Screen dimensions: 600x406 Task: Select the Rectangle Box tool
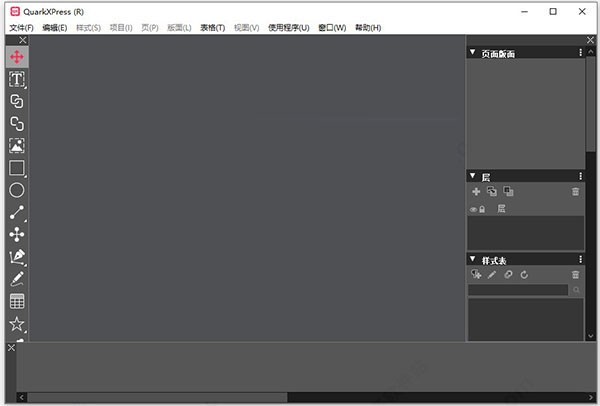(x=17, y=168)
